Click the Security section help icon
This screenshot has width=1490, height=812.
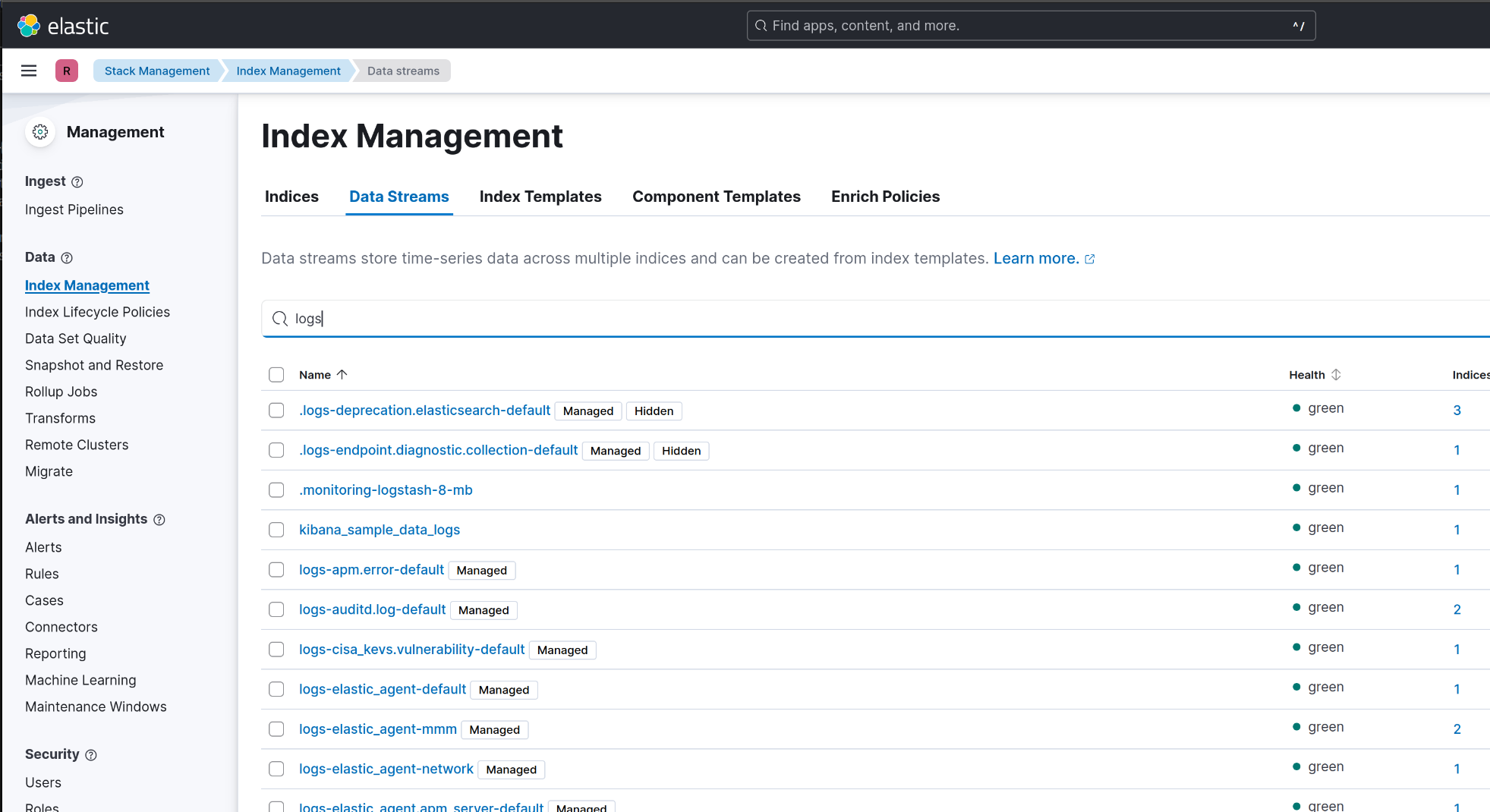(91, 755)
